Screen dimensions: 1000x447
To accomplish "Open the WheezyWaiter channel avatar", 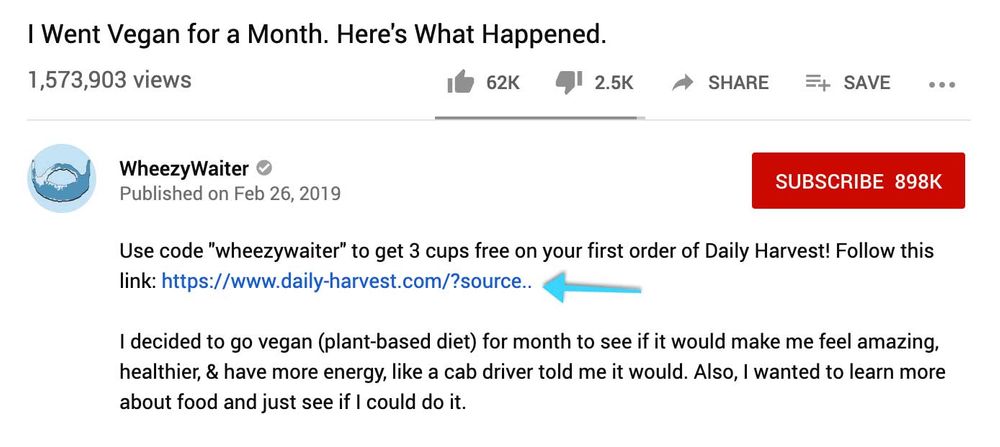I will (61, 177).
